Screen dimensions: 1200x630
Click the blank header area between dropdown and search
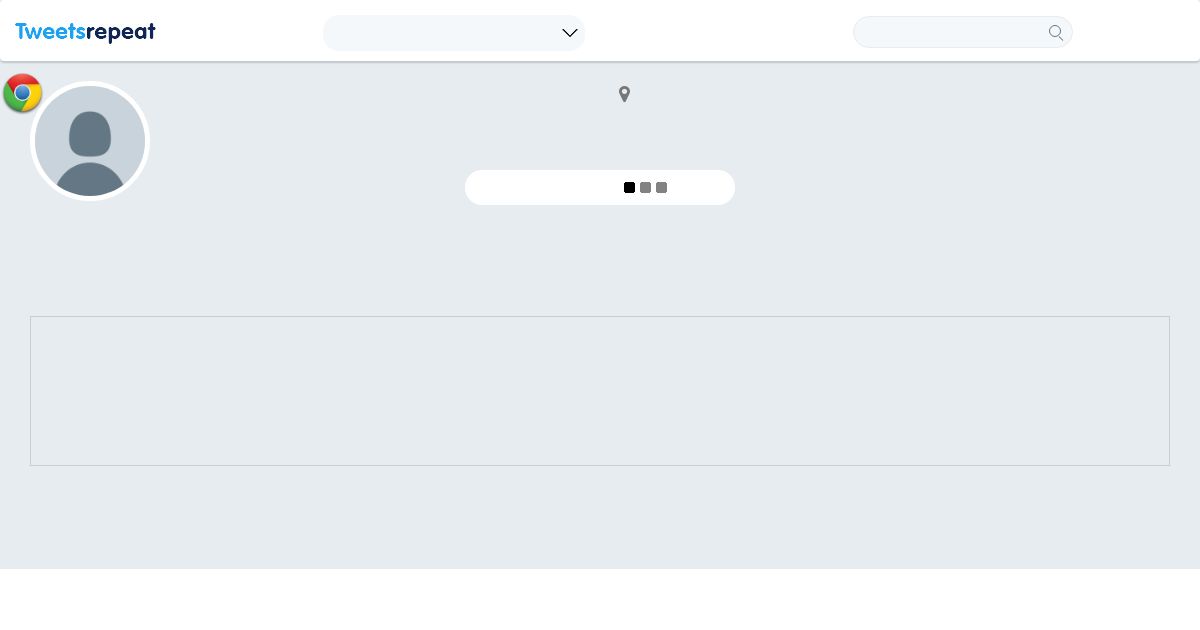point(718,32)
